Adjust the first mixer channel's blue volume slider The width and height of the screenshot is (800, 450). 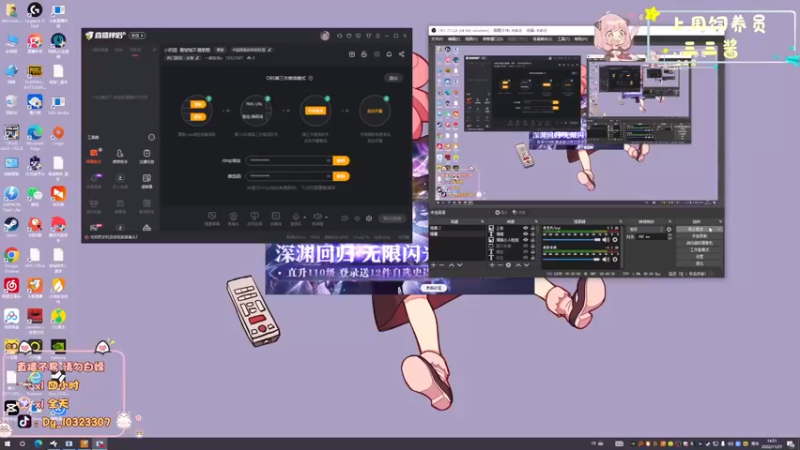point(571,240)
